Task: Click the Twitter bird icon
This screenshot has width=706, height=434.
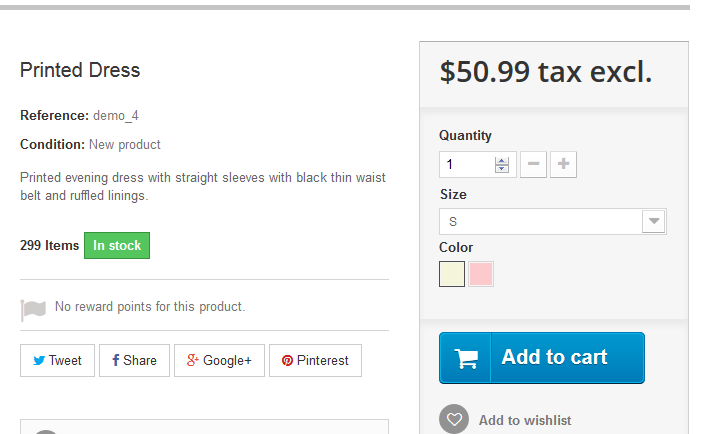Action: [x=39, y=361]
